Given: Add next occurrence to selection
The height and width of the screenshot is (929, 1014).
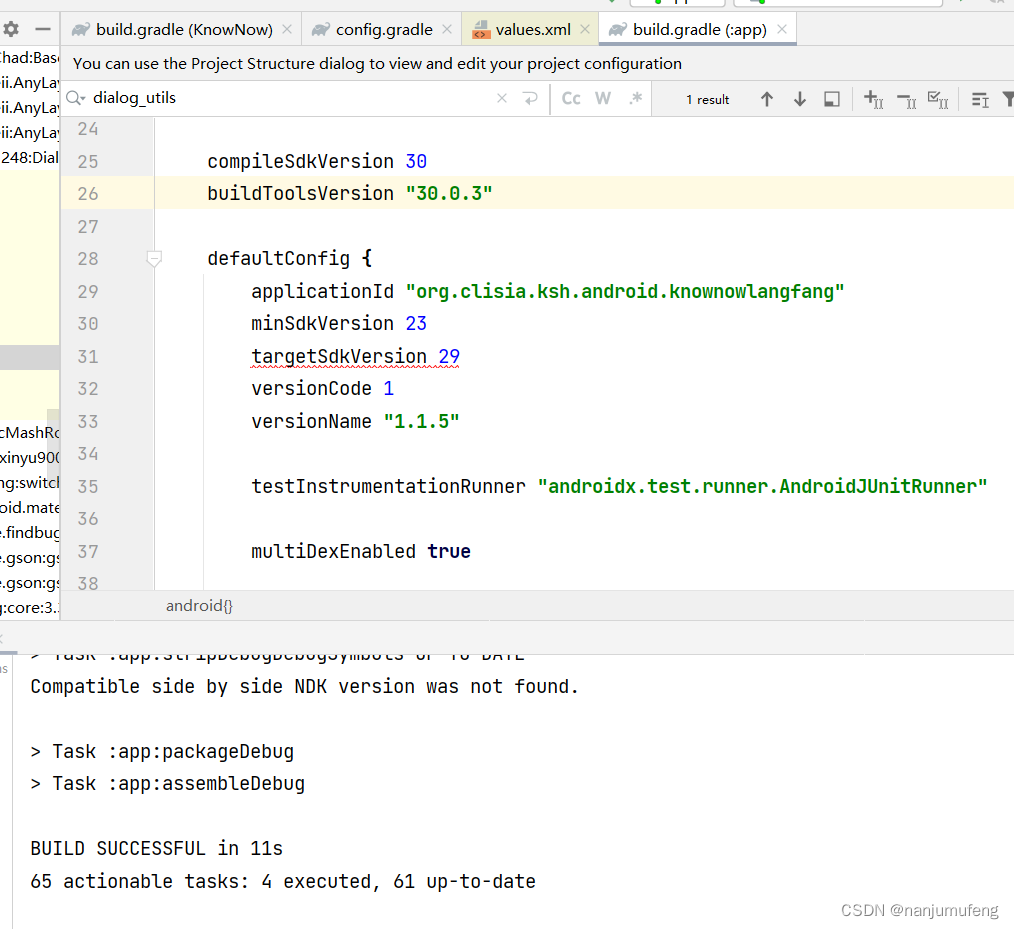Looking at the screenshot, I should (872, 99).
